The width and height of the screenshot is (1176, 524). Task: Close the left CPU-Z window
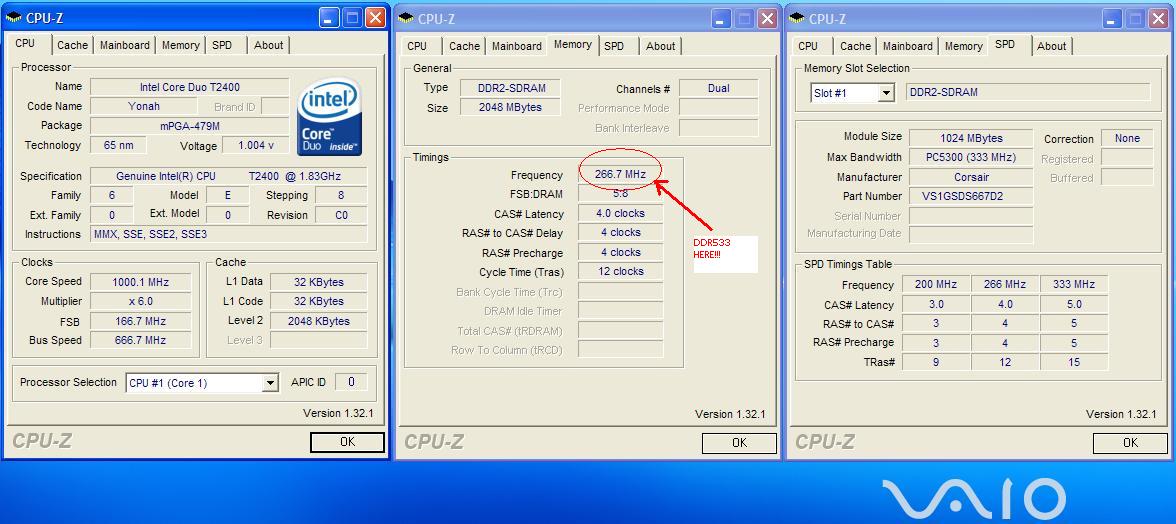pos(374,18)
